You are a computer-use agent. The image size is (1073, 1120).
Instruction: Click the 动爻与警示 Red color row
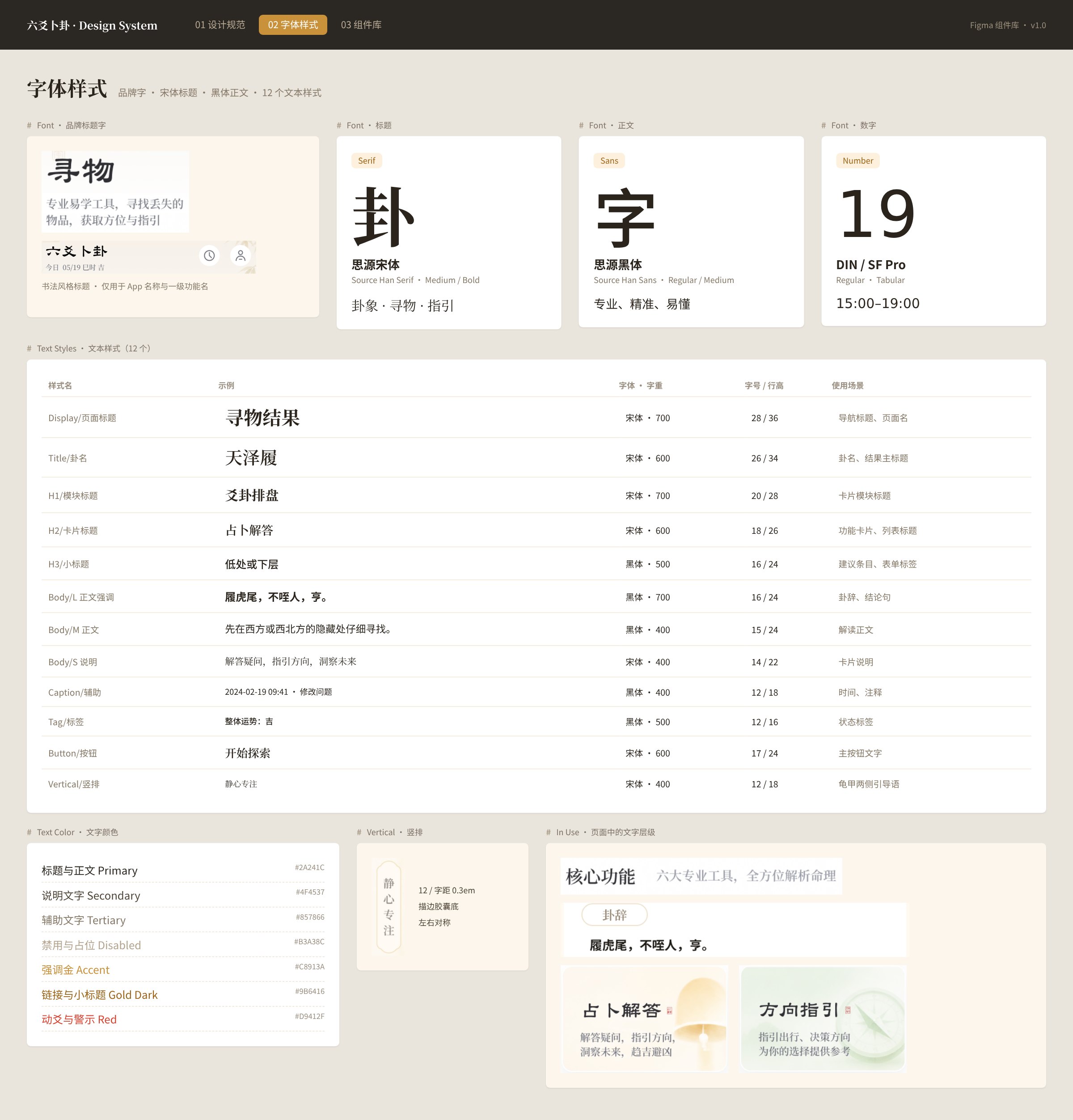click(183, 1019)
